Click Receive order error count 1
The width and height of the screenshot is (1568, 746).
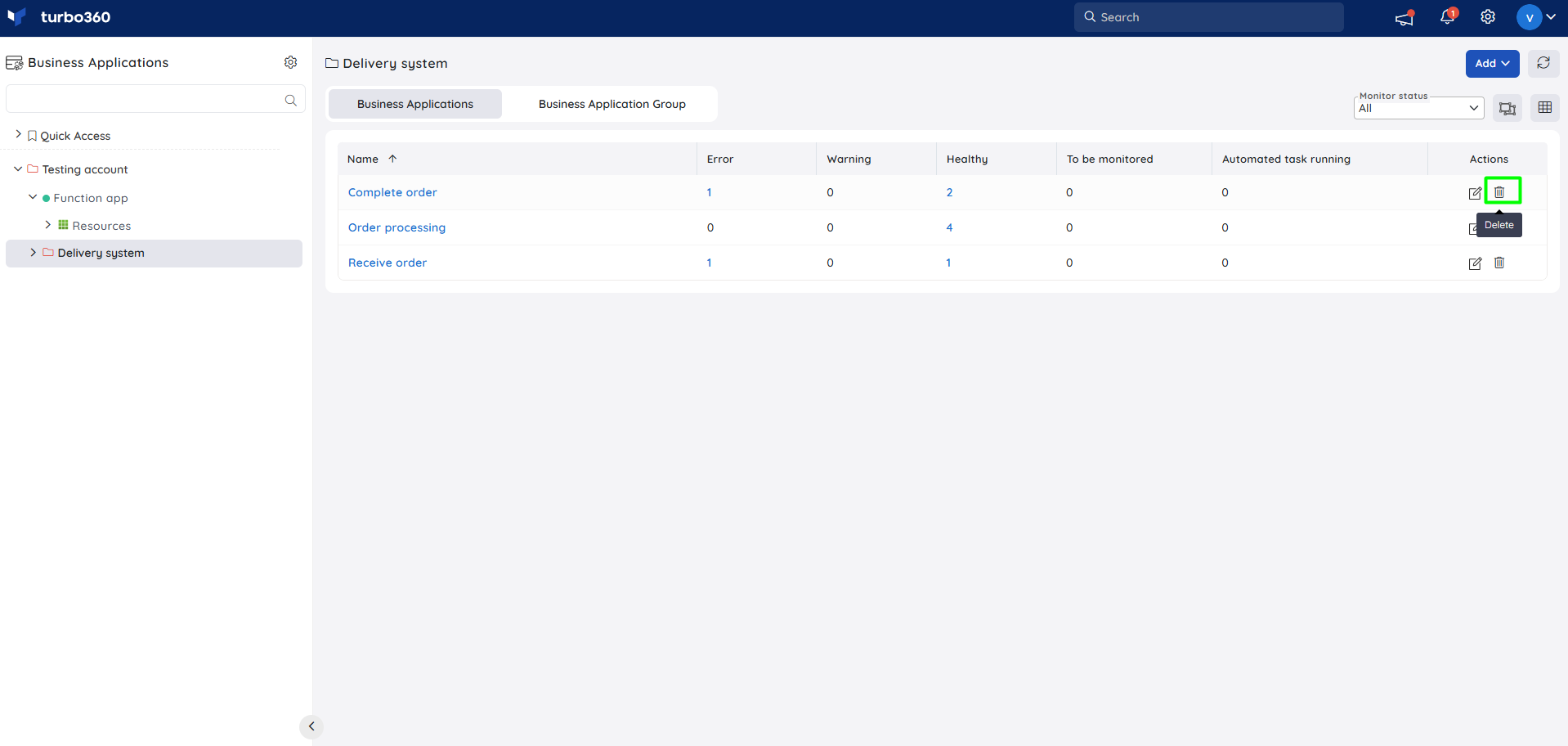(710, 263)
